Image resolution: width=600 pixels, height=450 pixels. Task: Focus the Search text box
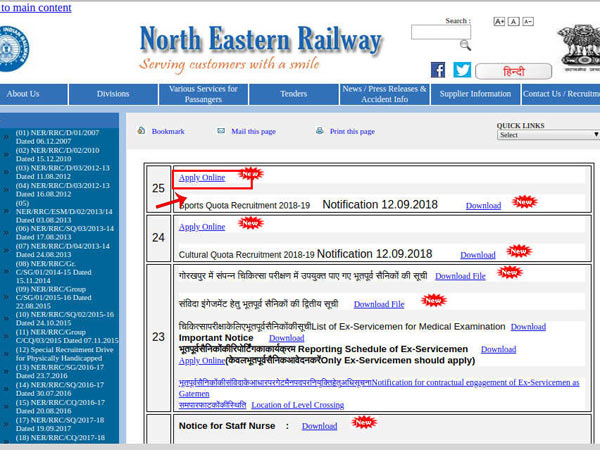(x=441, y=32)
